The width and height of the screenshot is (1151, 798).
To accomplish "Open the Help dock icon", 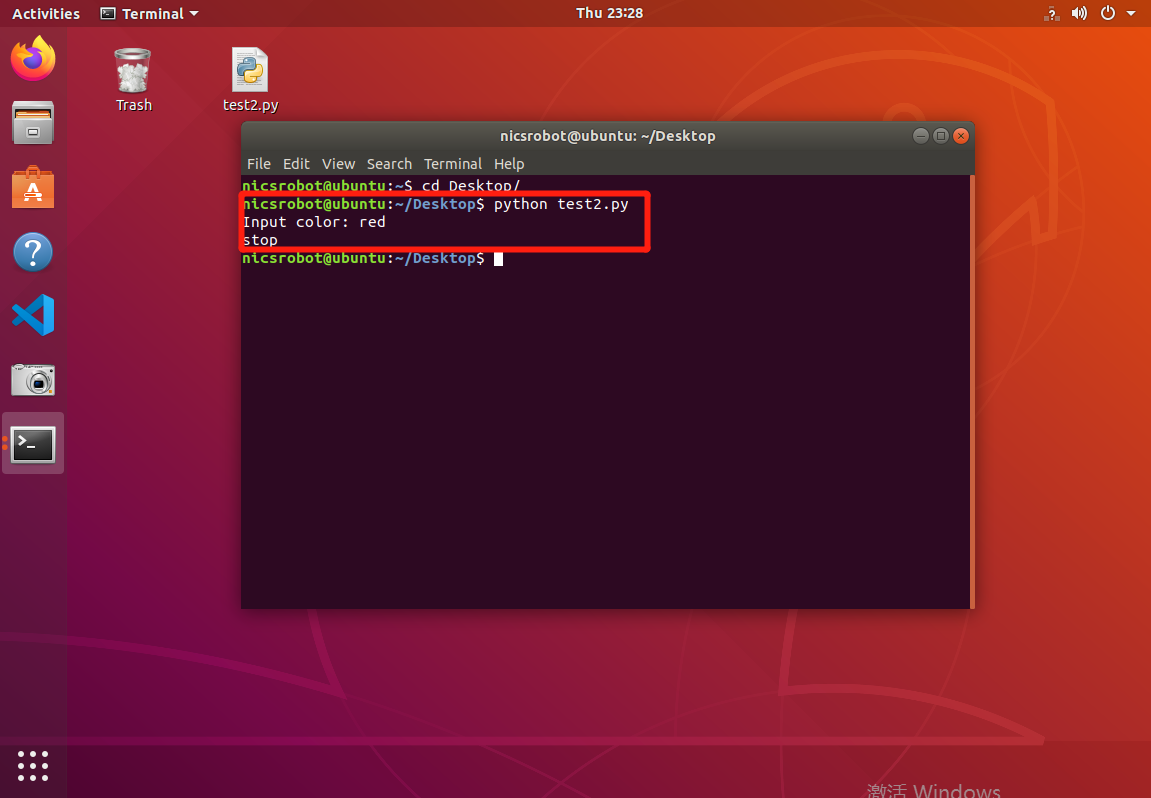I will click(33, 252).
